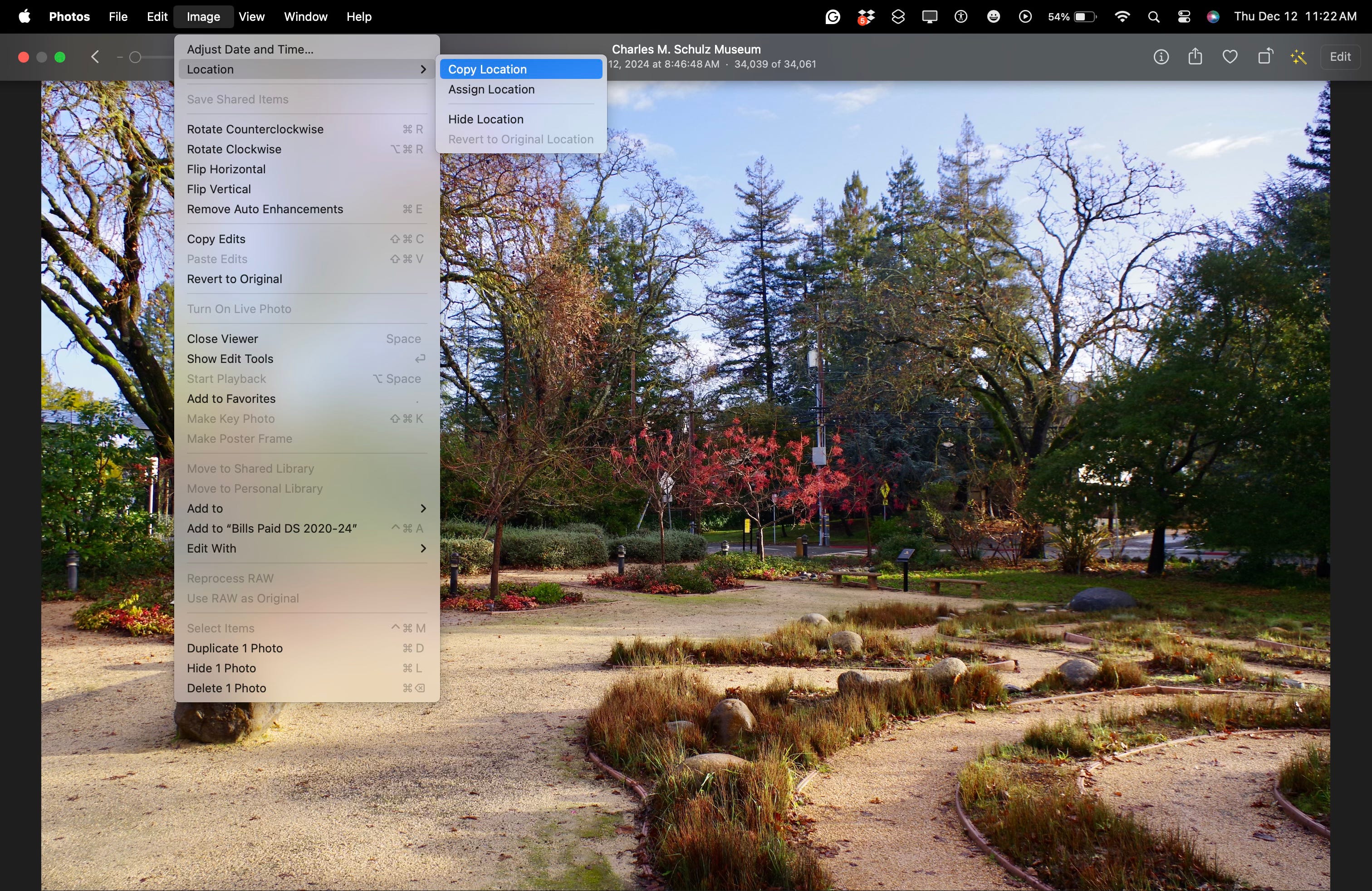Click the accessibility menu bar icon
1372x891 pixels.
pyautogui.click(x=961, y=17)
